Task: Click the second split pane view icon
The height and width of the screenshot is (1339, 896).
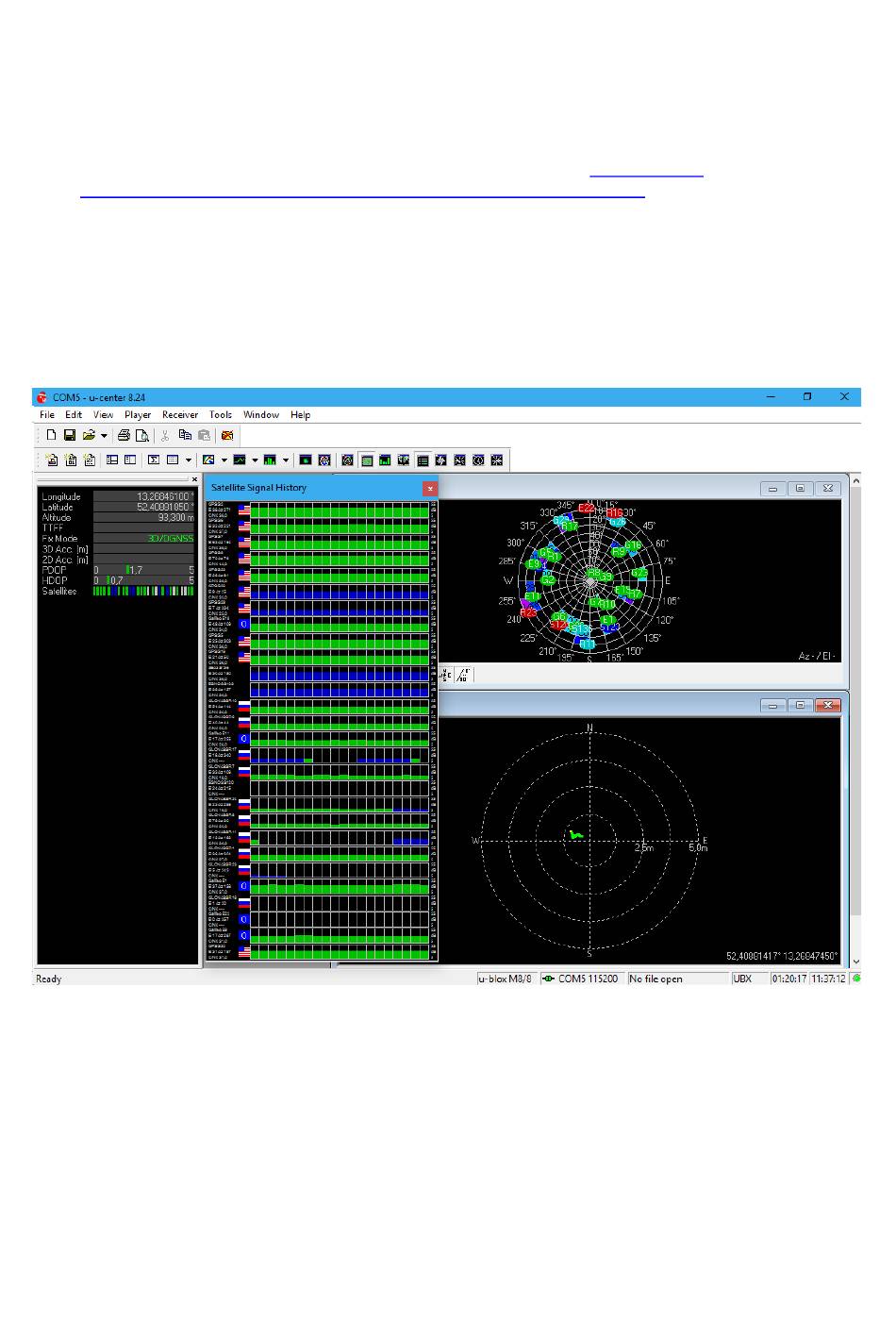Action: pos(130,460)
